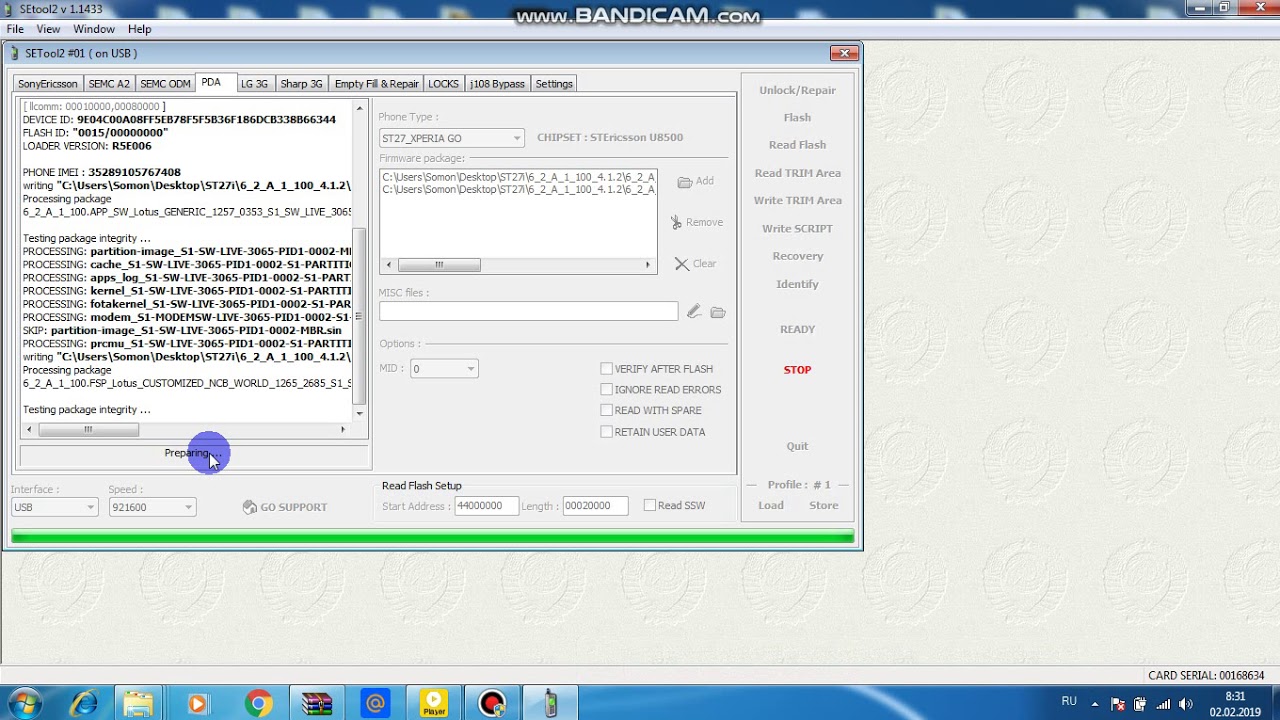
Task: Open MISC files folder browse icon
Action: (x=718, y=312)
